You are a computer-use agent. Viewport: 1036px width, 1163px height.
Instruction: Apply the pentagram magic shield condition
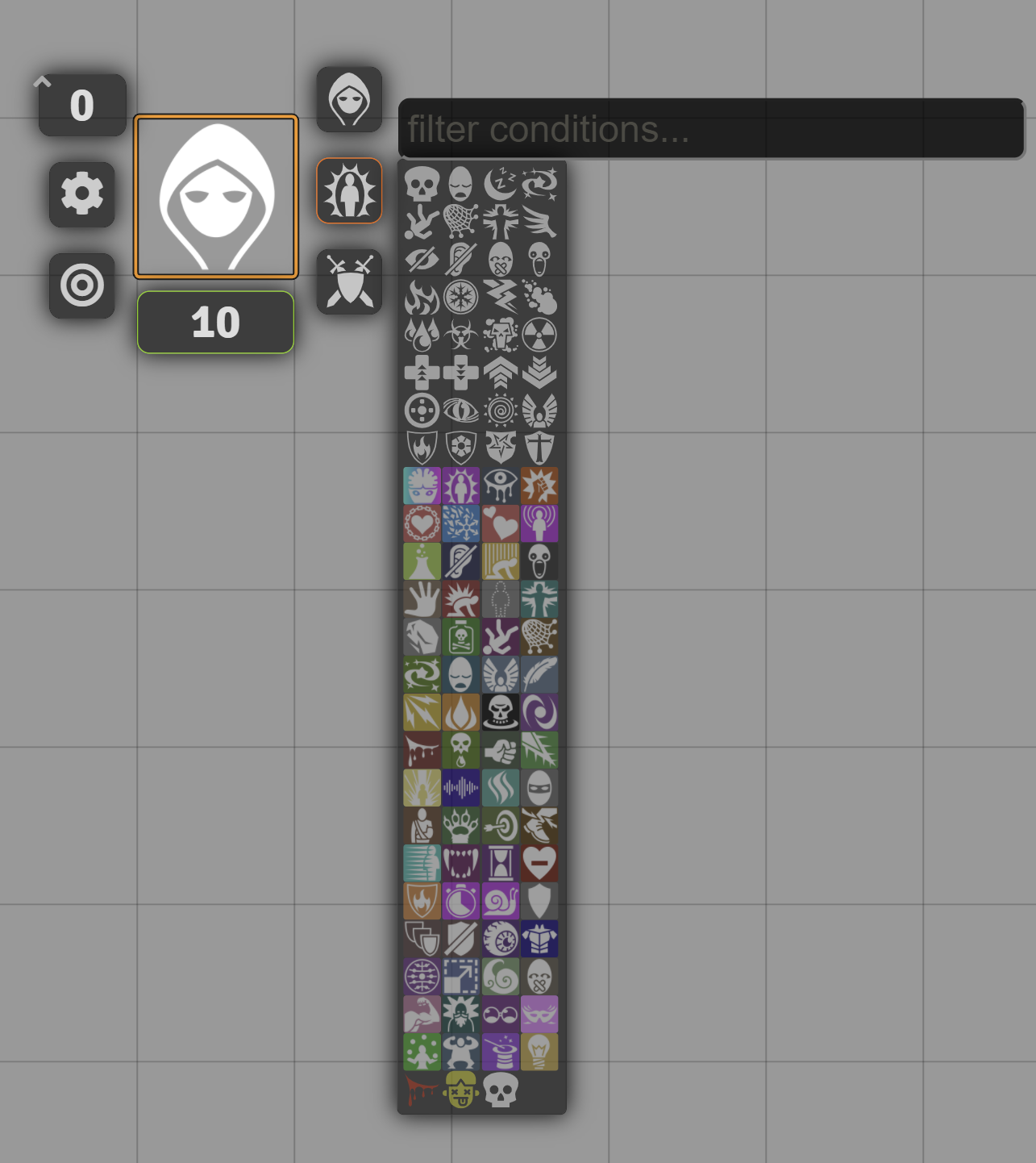(500, 448)
